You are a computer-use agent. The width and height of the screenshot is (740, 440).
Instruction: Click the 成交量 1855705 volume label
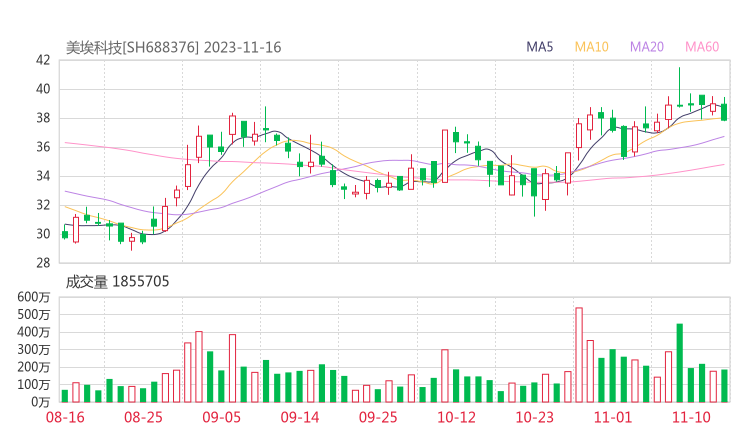point(117,282)
